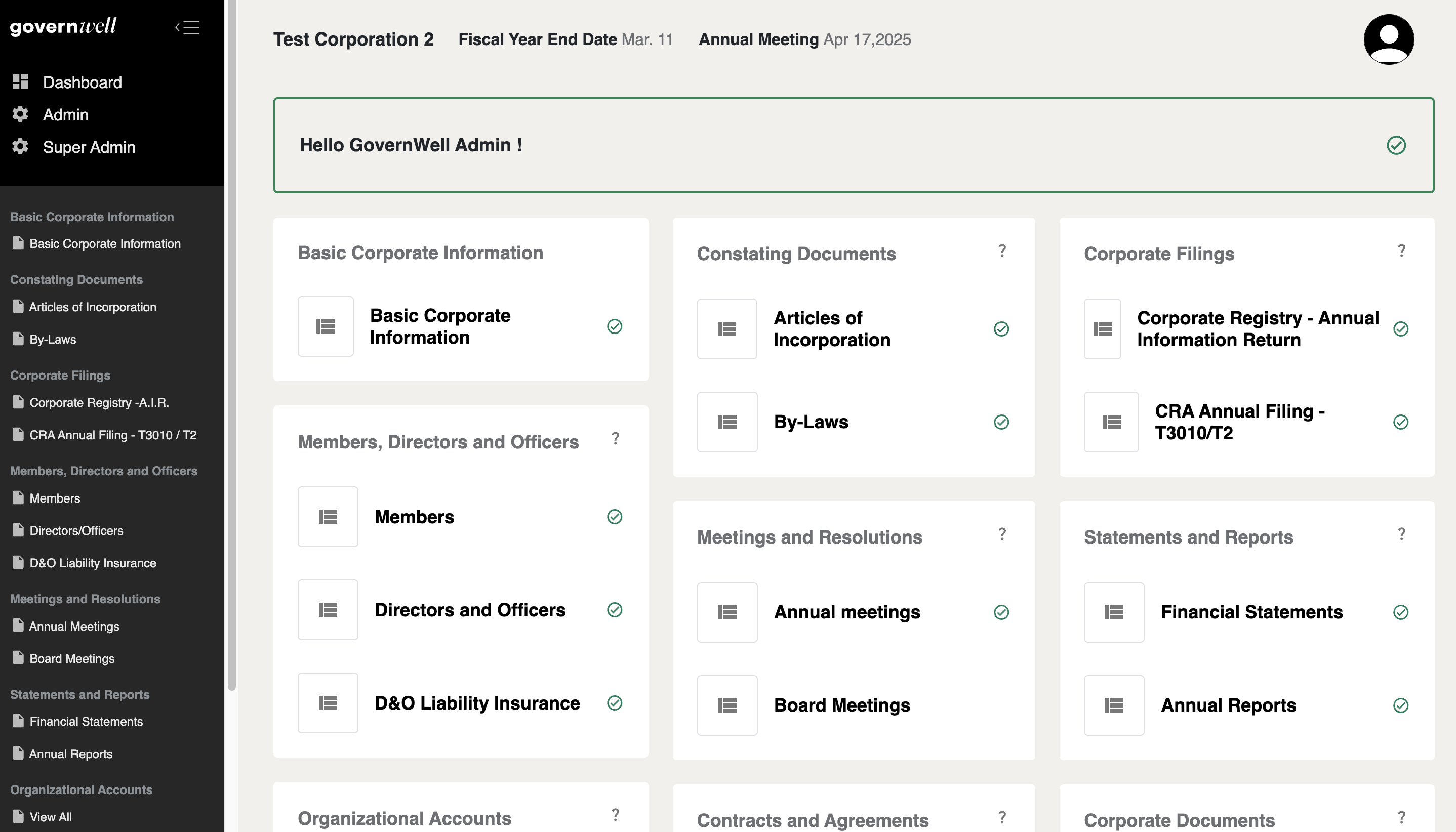
Task: Show help for Constating Documents
Action: tap(1001, 251)
